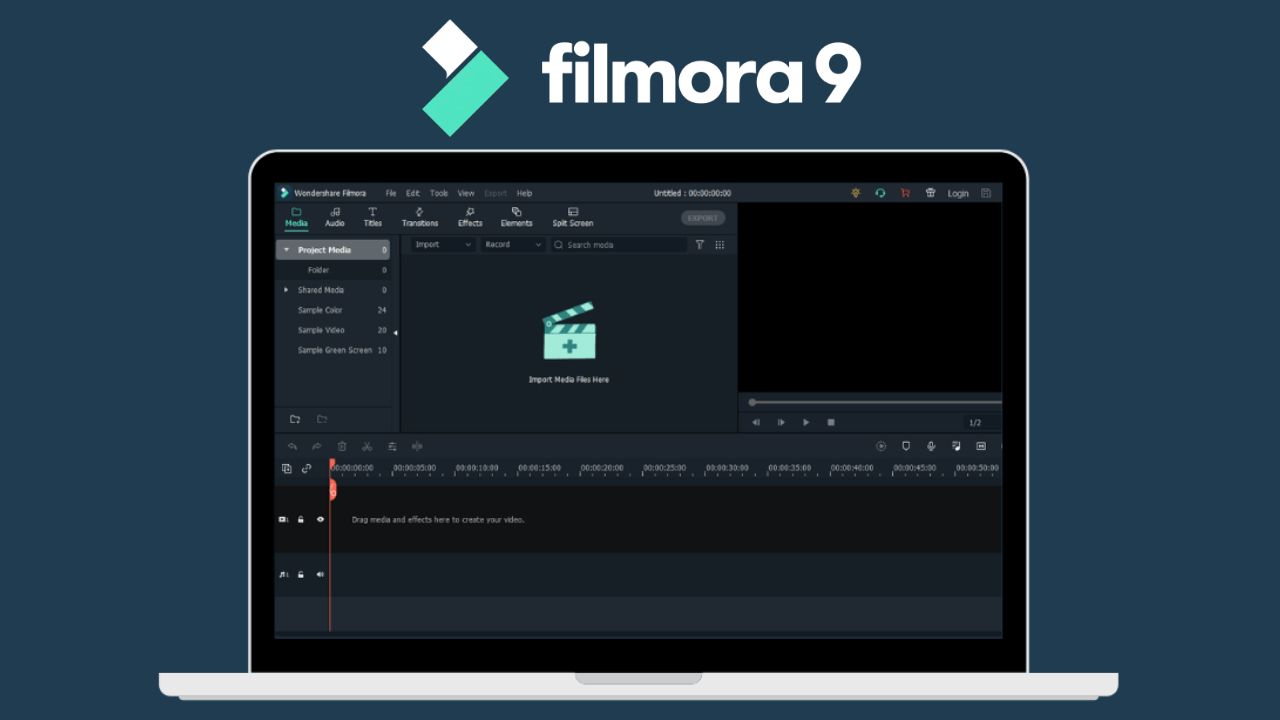Lock the video track with the padlock

(x=301, y=519)
